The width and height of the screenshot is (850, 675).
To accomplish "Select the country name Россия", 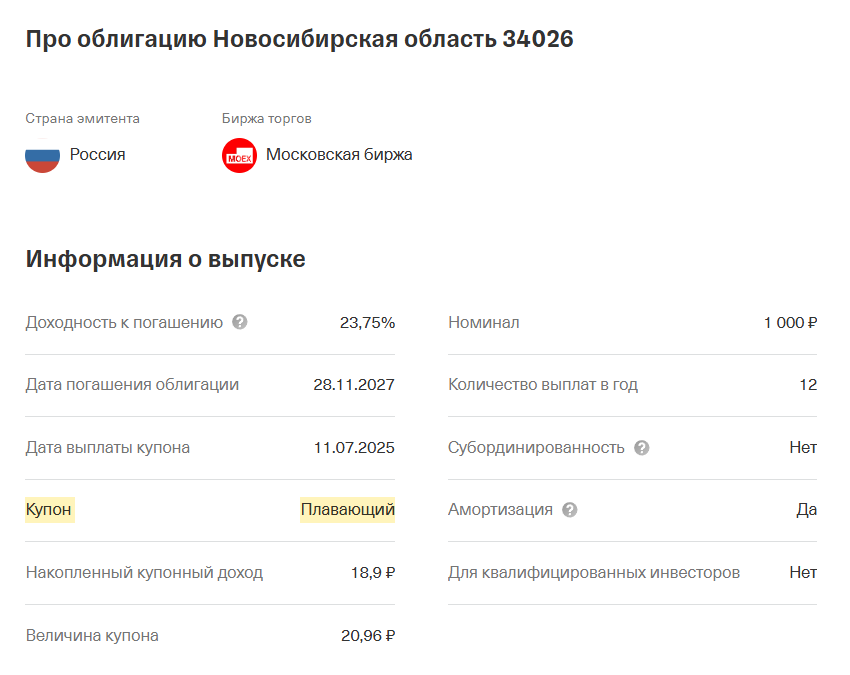I will pos(98,155).
